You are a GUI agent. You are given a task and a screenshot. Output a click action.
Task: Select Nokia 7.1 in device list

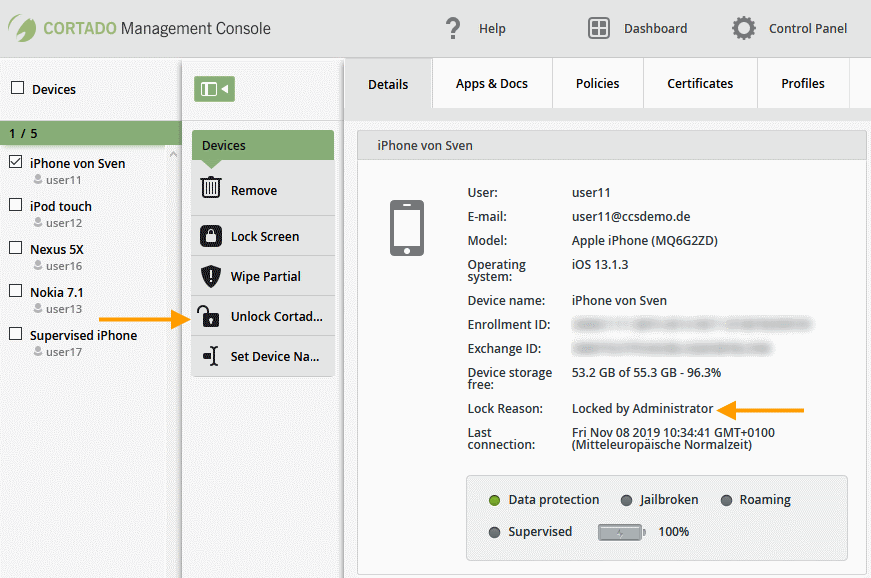tap(57, 293)
